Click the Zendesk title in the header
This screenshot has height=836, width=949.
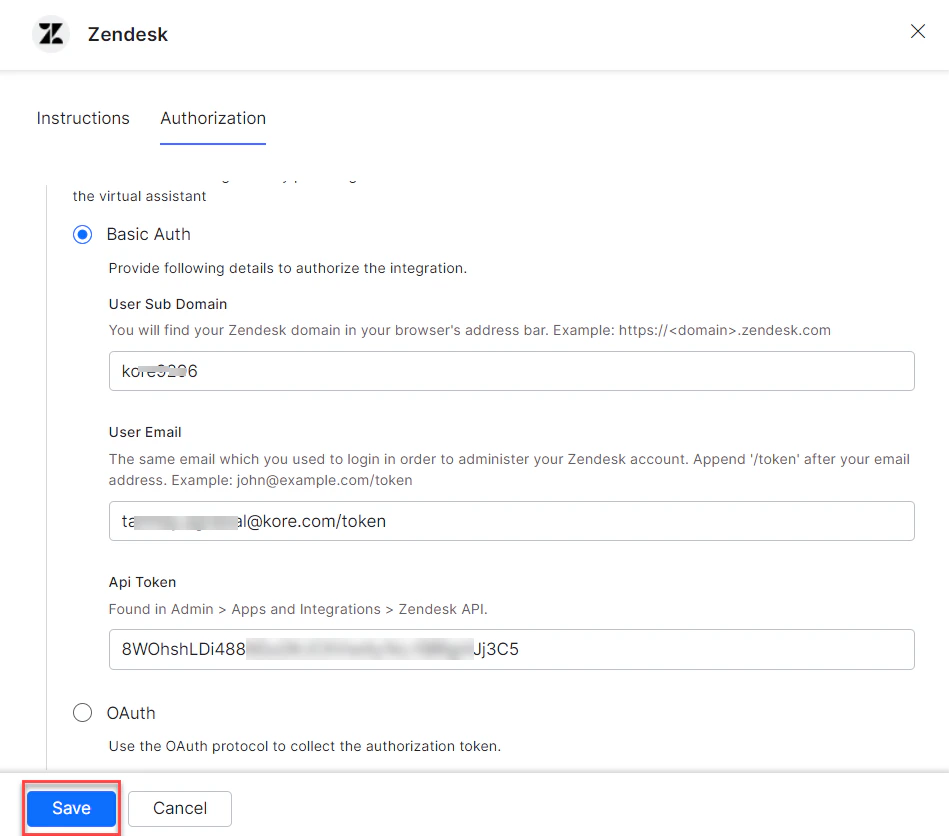(x=127, y=33)
